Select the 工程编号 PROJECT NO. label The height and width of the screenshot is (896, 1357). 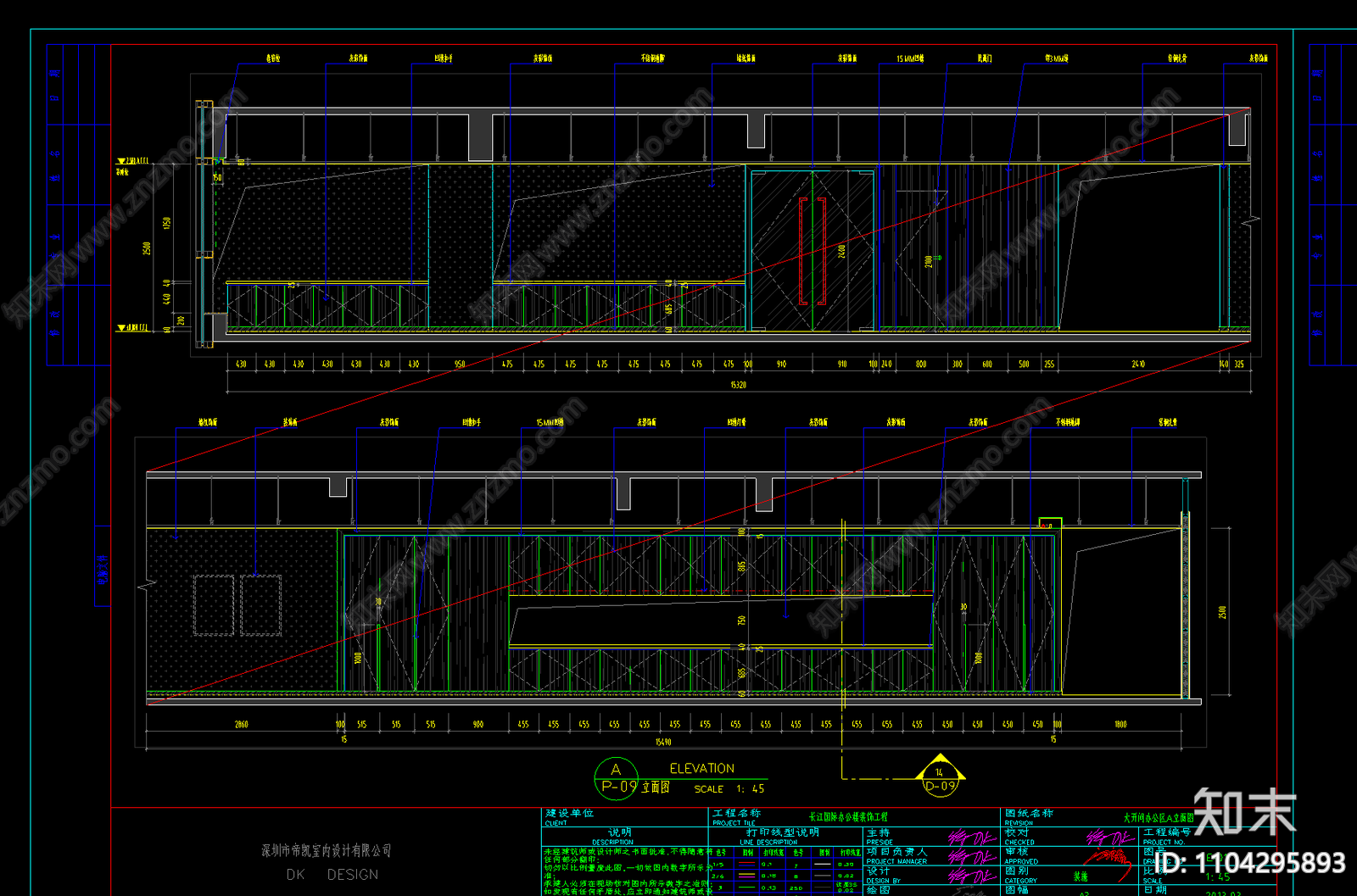coord(1166,837)
